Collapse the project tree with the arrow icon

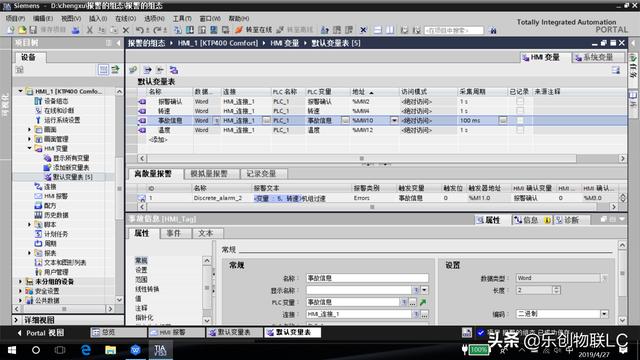[118, 43]
